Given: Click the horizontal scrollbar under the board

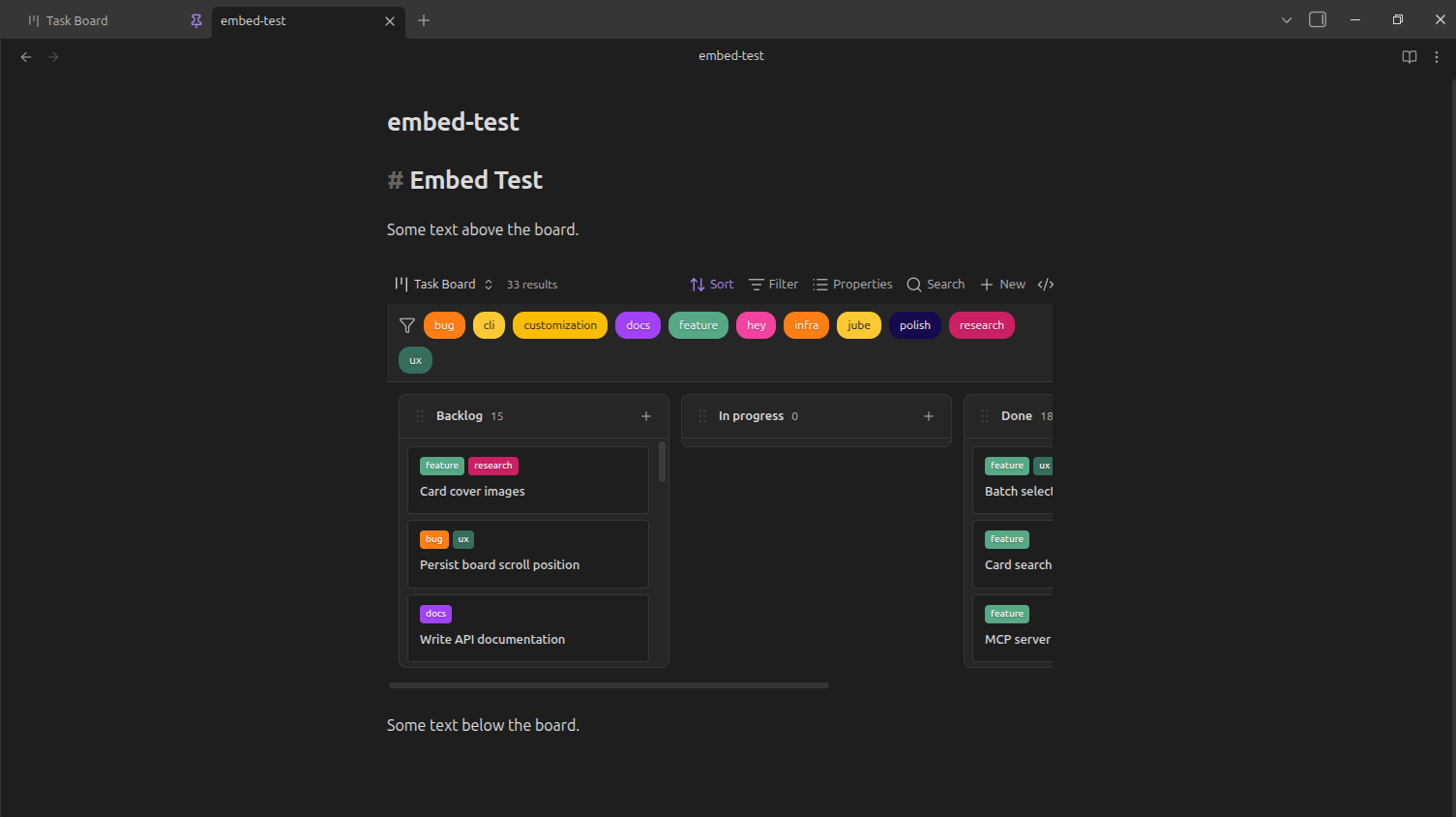Looking at the screenshot, I should [609, 685].
